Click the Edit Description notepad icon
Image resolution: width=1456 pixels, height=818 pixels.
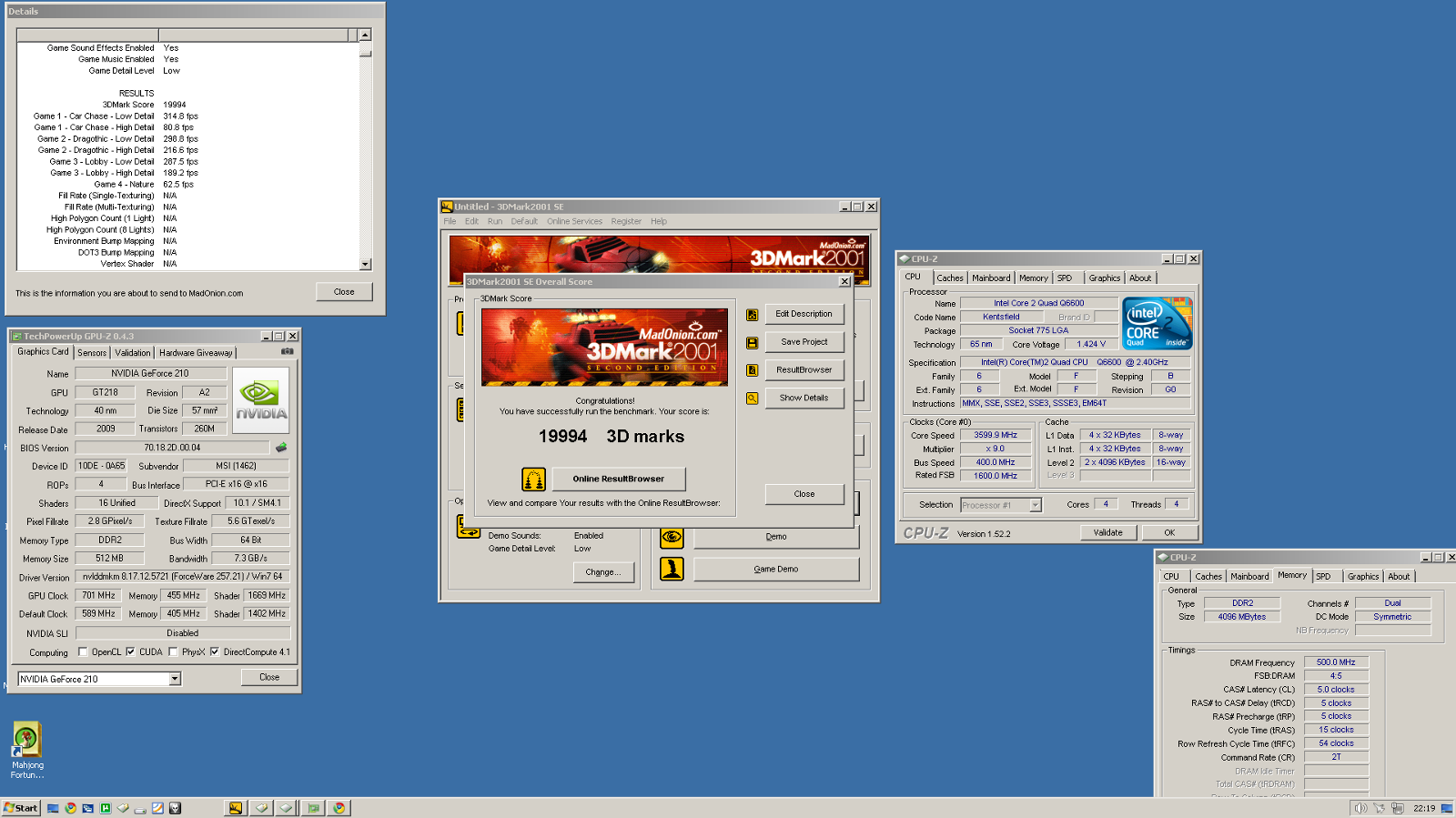(753, 315)
